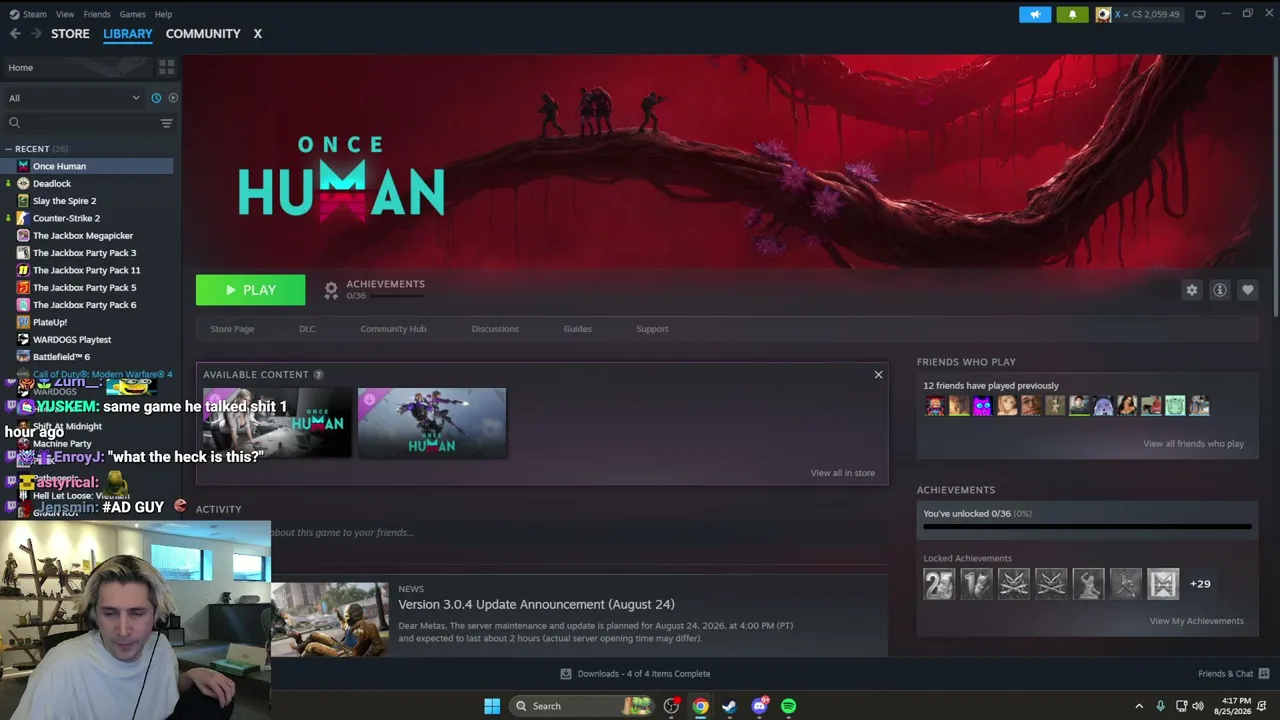1280x720 pixels.
Task: Dismiss the Available Content panel
Action: tap(878, 375)
